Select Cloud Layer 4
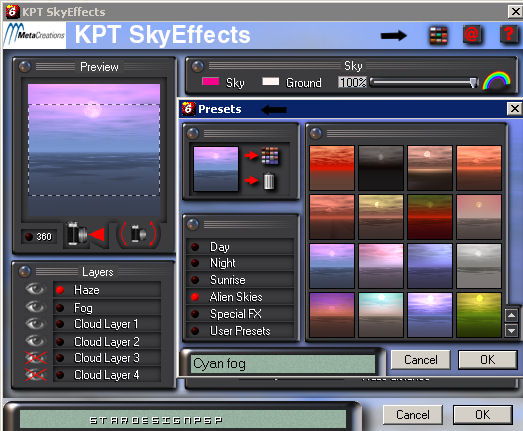Image resolution: width=523 pixels, height=431 pixels. pos(107,375)
